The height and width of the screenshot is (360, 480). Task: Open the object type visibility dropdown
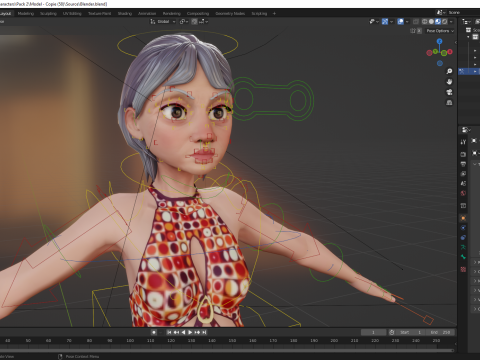click(374, 22)
